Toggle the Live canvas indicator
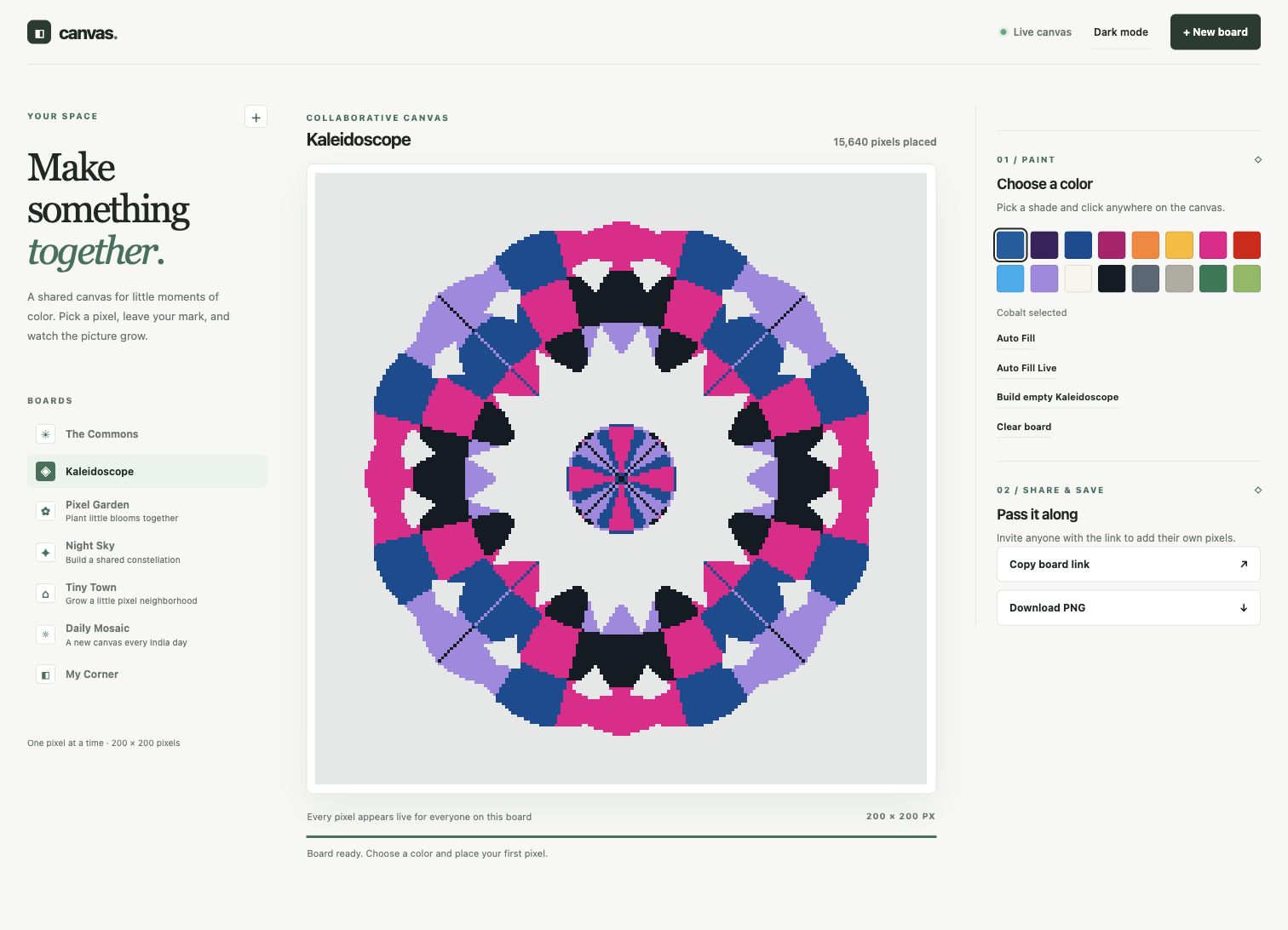The height and width of the screenshot is (930, 1288). (x=1035, y=32)
